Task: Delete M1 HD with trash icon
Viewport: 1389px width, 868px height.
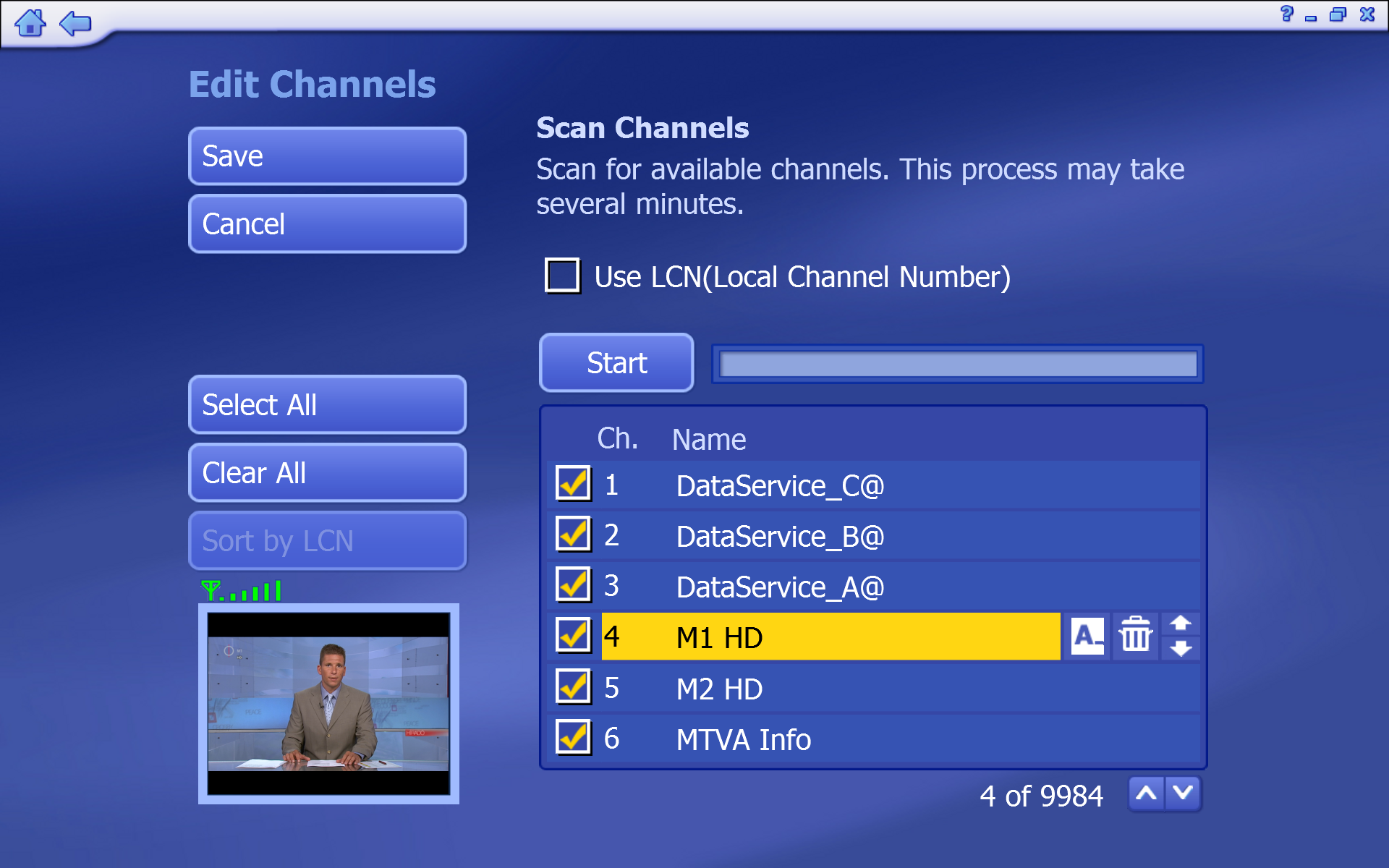Action: pyautogui.click(x=1135, y=637)
